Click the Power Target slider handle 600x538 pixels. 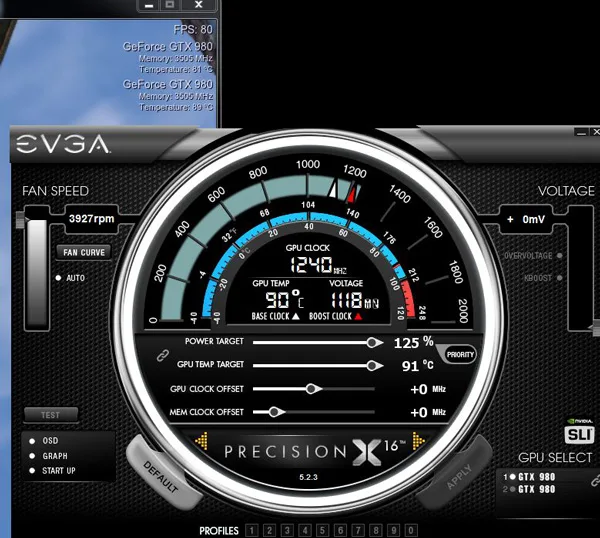tap(373, 342)
